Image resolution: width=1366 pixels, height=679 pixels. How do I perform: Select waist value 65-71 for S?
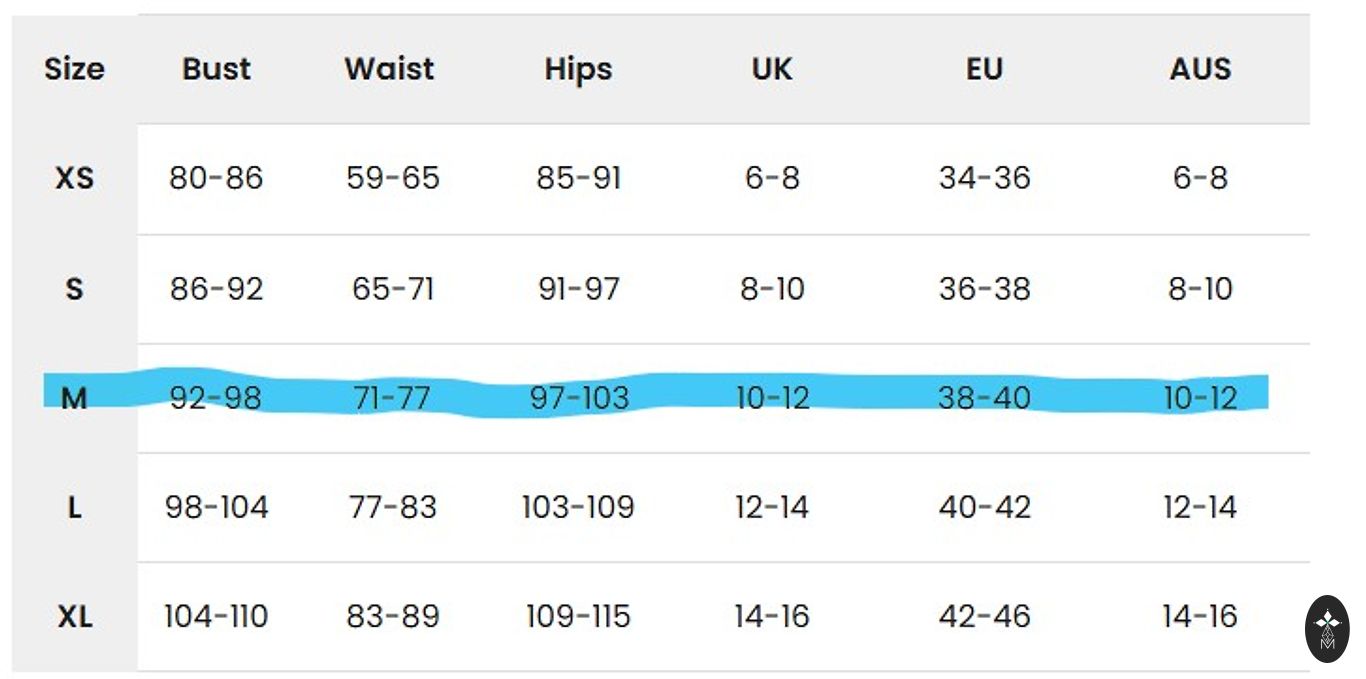point(392,289)
